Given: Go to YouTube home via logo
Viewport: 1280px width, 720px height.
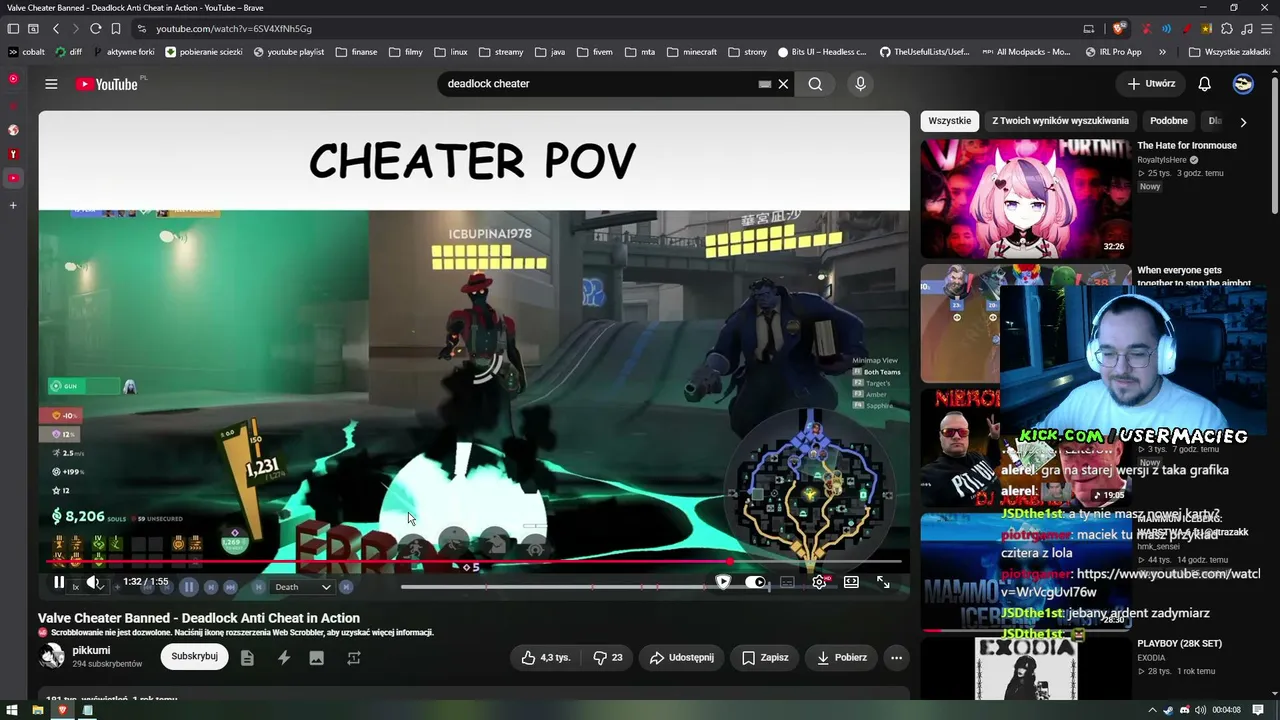Looking at the screenshot, I should click(x=107, y=84).
